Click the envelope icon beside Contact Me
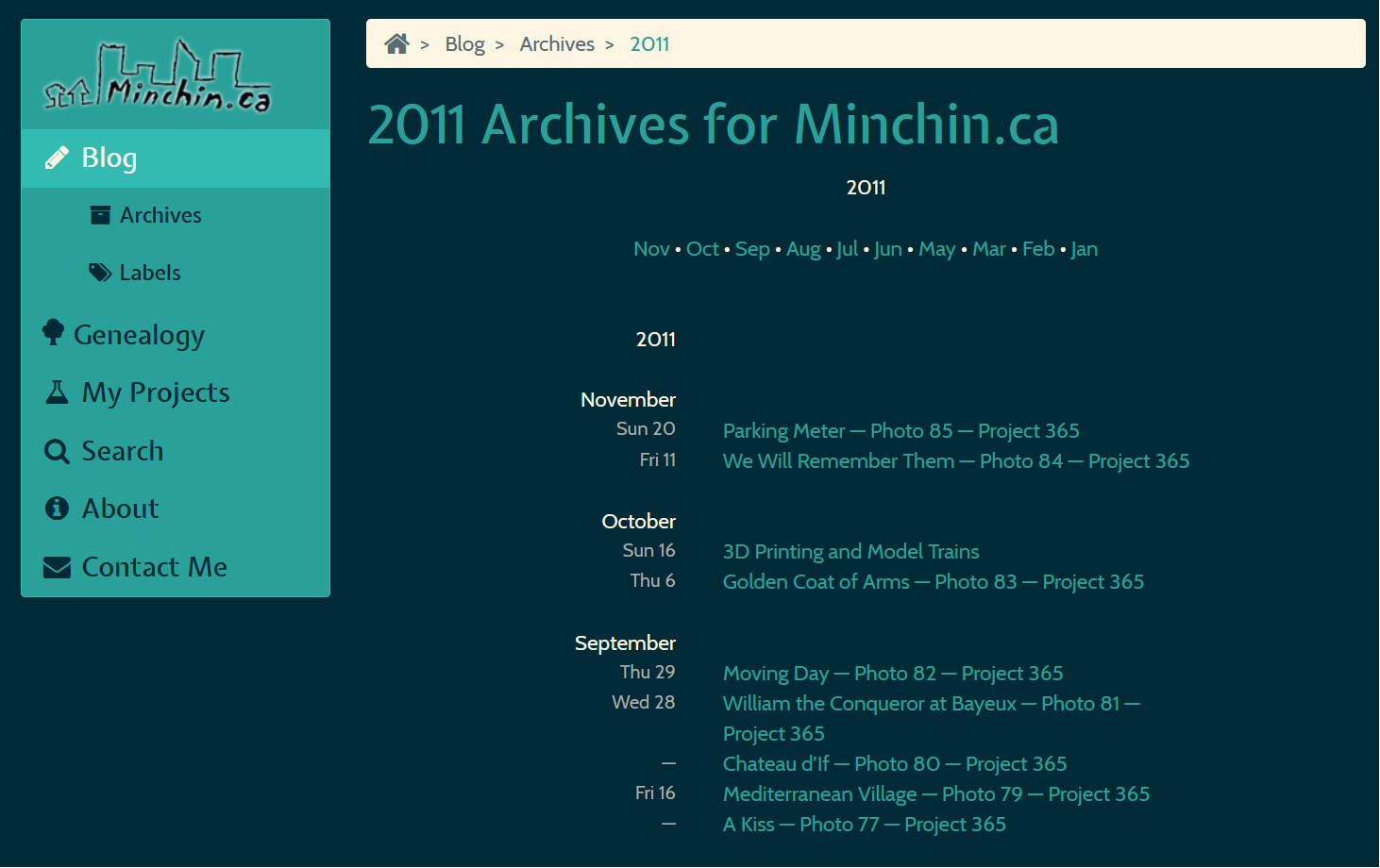 [x=57, y=567]
